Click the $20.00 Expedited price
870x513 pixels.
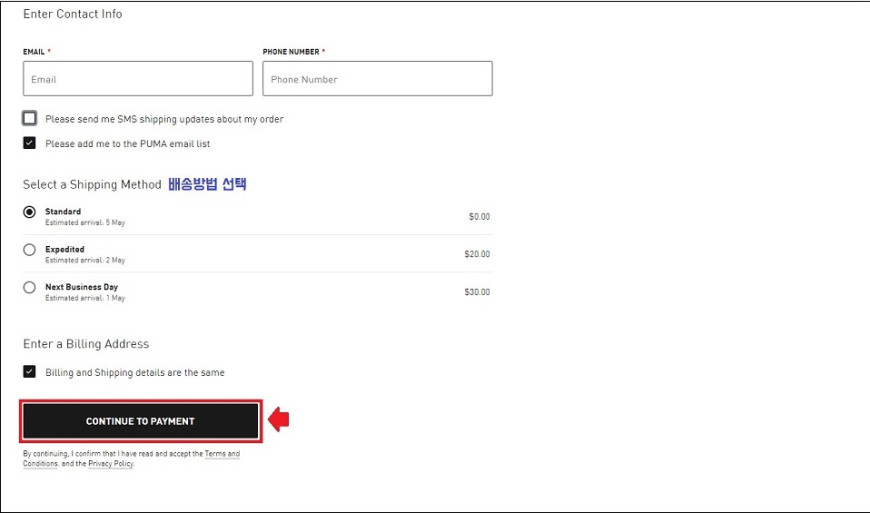point(477,254)
